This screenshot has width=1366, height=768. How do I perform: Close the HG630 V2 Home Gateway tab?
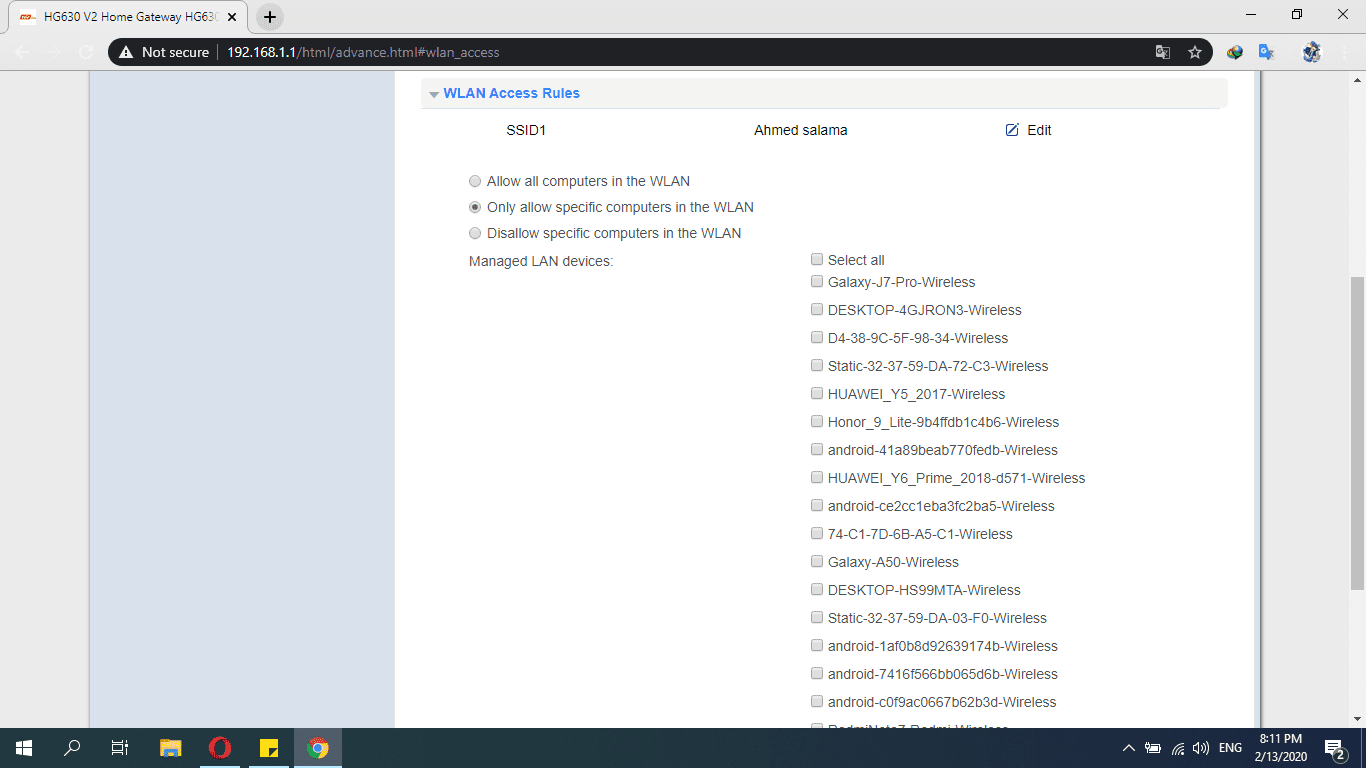click(232, 17)
